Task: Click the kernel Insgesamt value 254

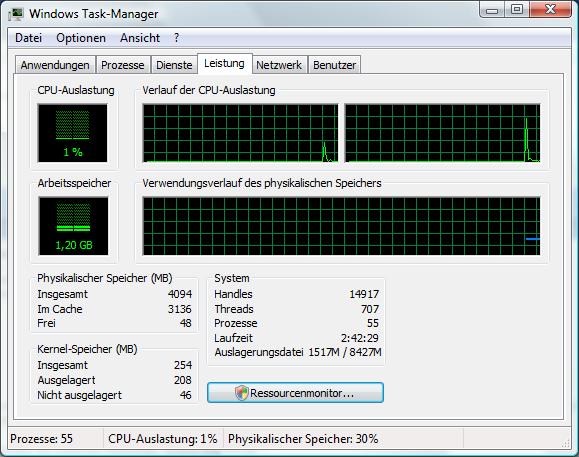Action: pyautogui.click(x=183, y=365)
